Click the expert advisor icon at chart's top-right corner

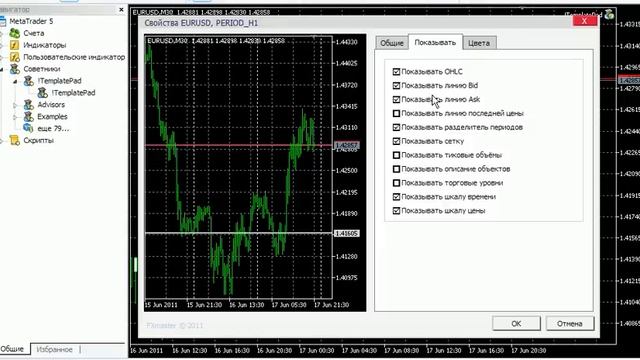(609, 14)
